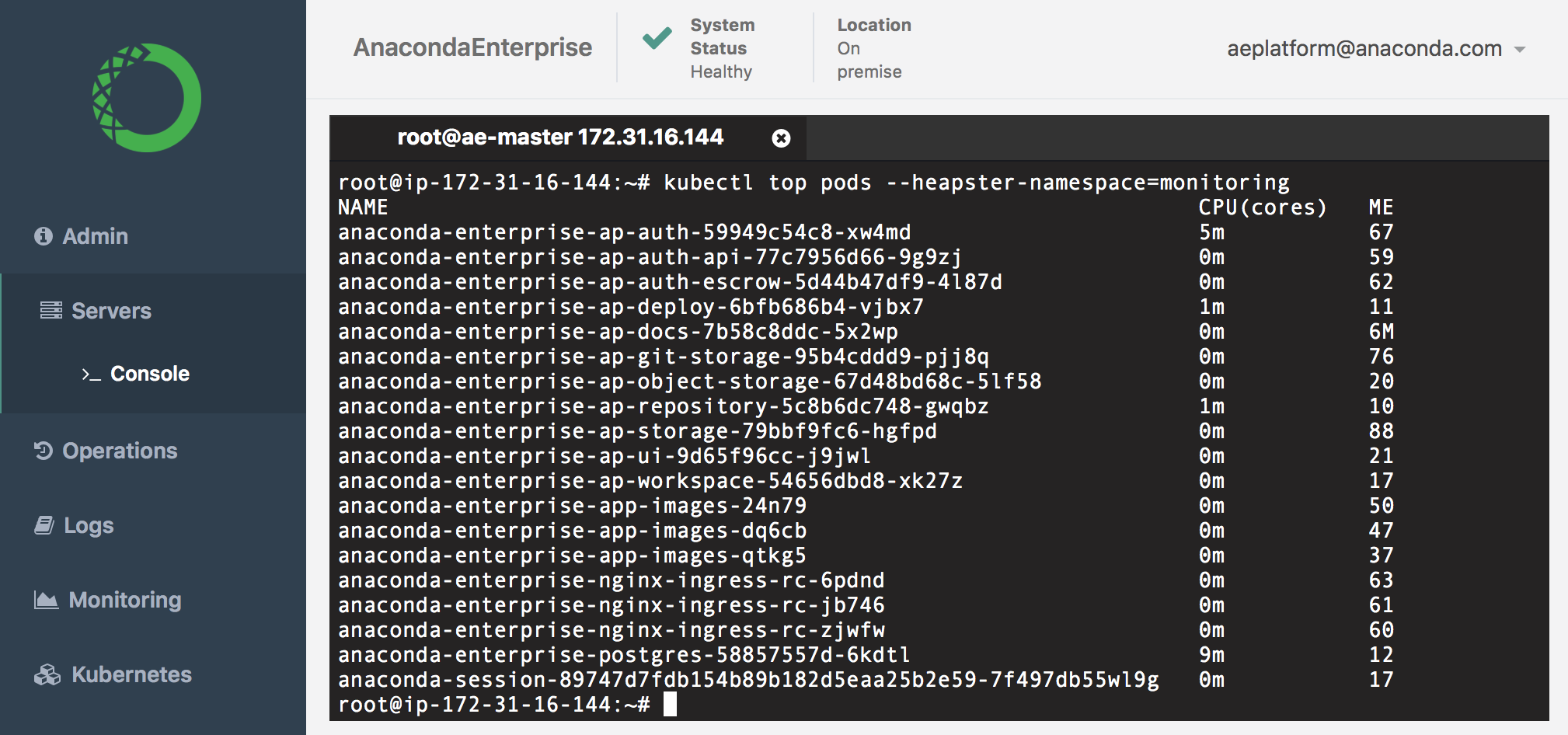1568x735 pixels.
Task: Select the root@ae-master 172.31.16.144 tab
Action: (x=559, y=138)
